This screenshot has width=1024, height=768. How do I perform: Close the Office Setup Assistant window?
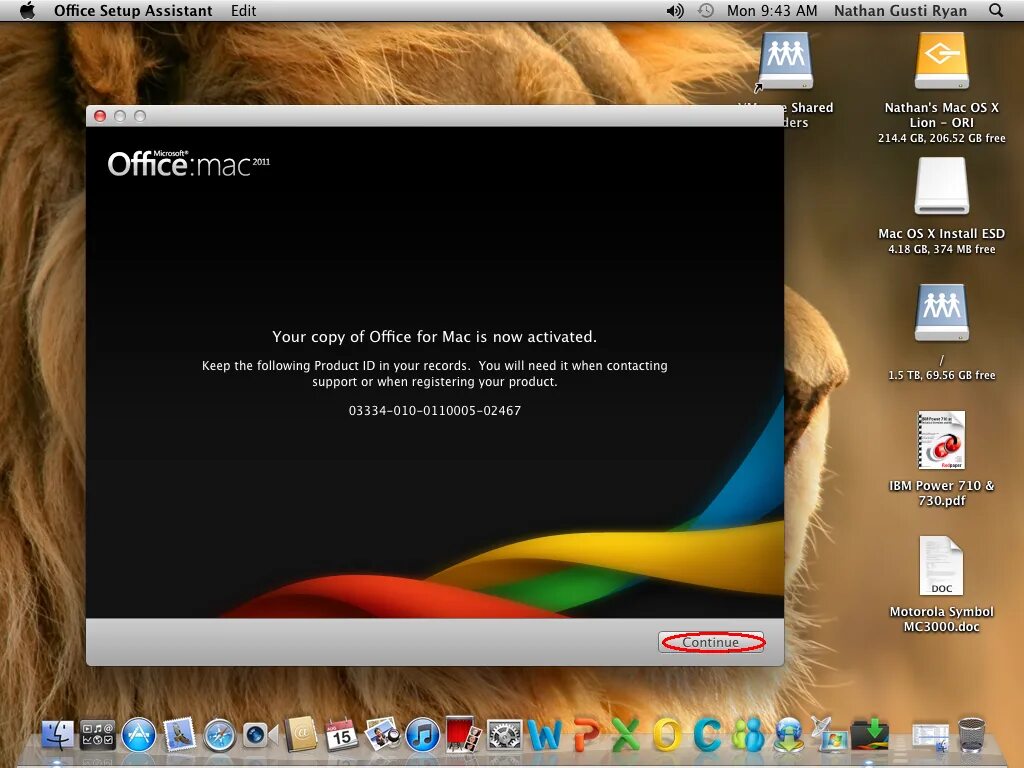100,116
